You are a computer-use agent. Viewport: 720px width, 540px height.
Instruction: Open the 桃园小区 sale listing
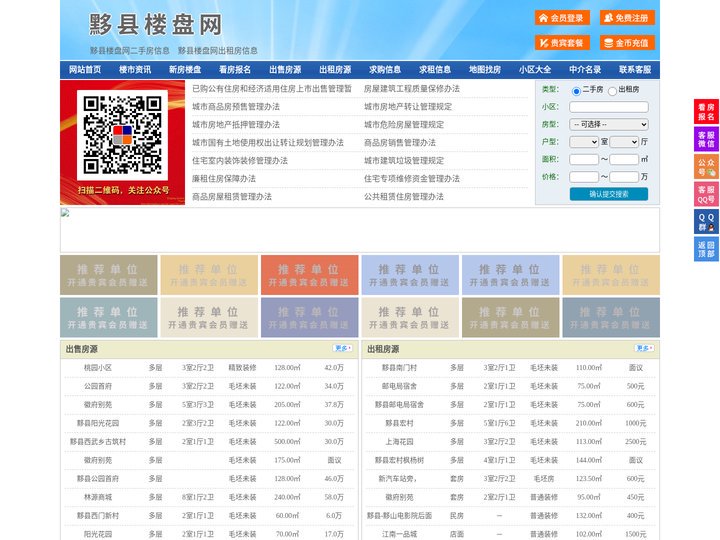click(98, 368)
